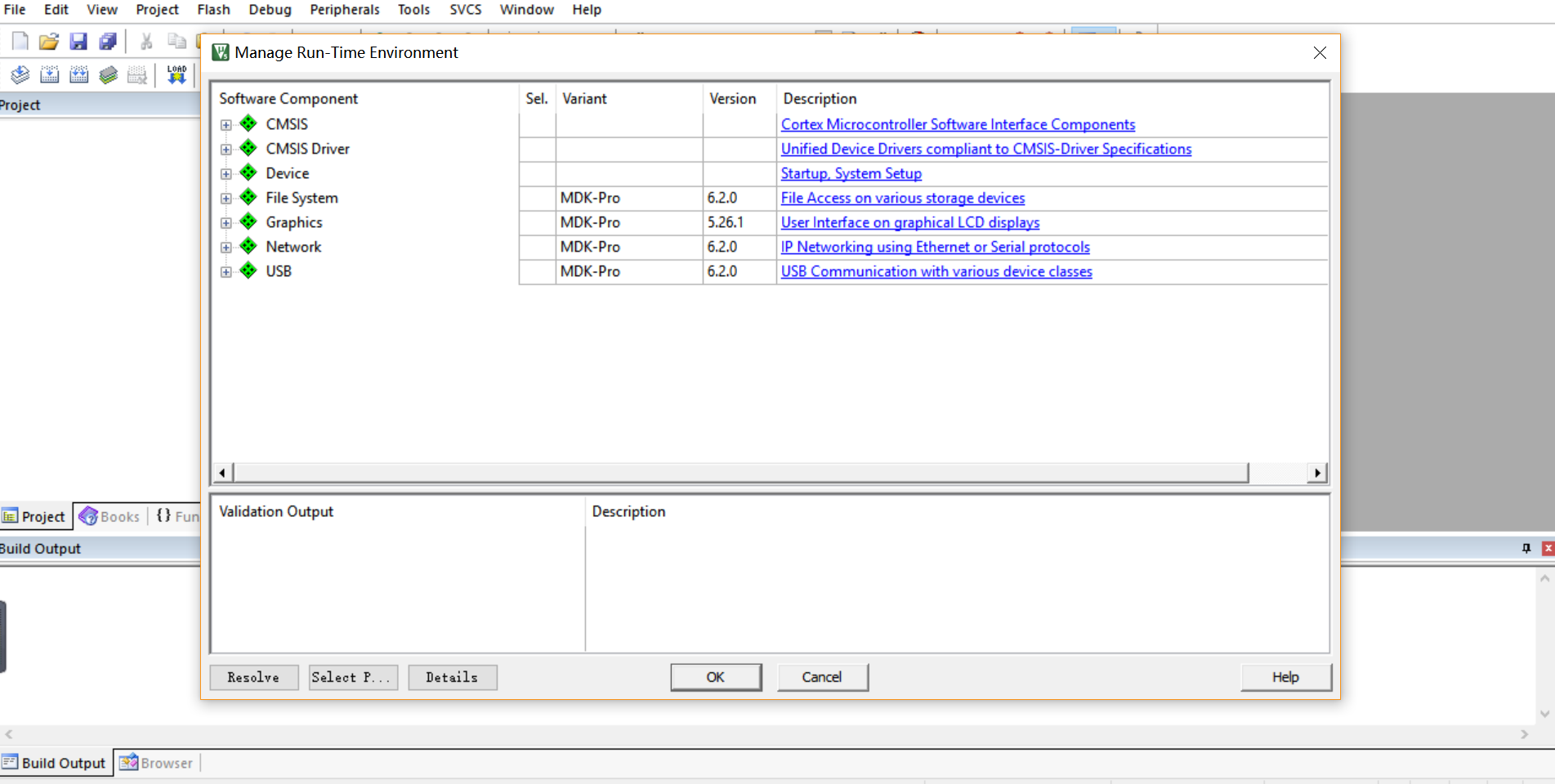Viewport: 1555px width, 784px height.
Task: Click the Resolve button
Action: click(253, 677)
